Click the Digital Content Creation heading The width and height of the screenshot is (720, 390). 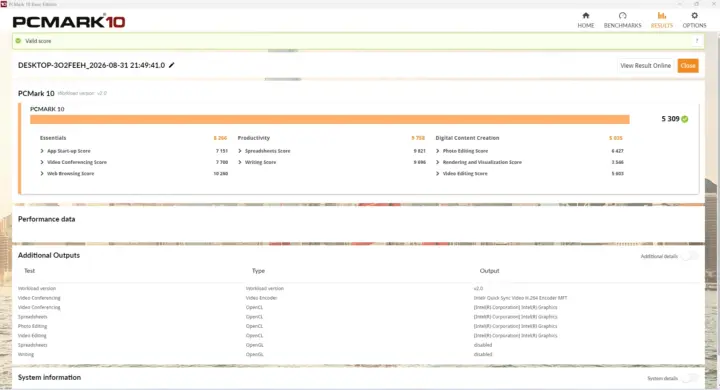[467, 138]
